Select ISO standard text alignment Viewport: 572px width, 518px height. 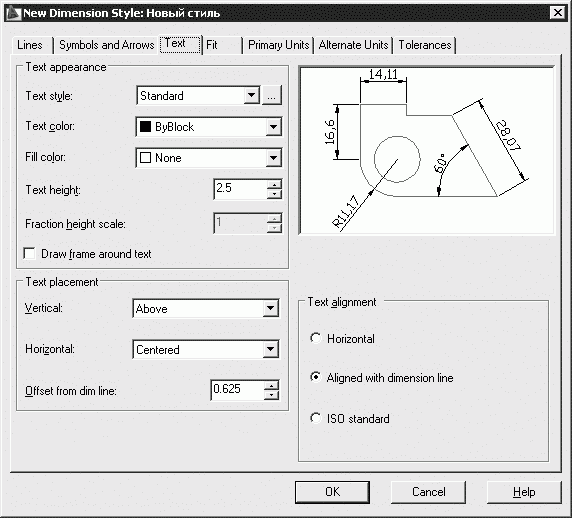[316, 418]
